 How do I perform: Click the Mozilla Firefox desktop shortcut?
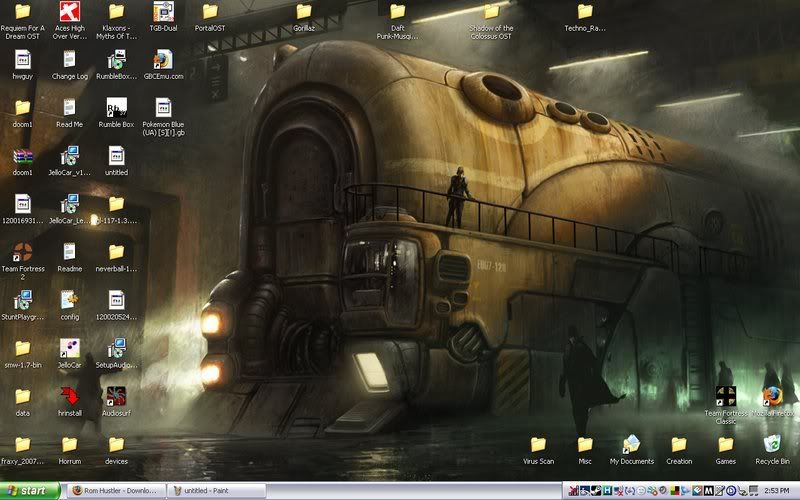pos(771,396)
